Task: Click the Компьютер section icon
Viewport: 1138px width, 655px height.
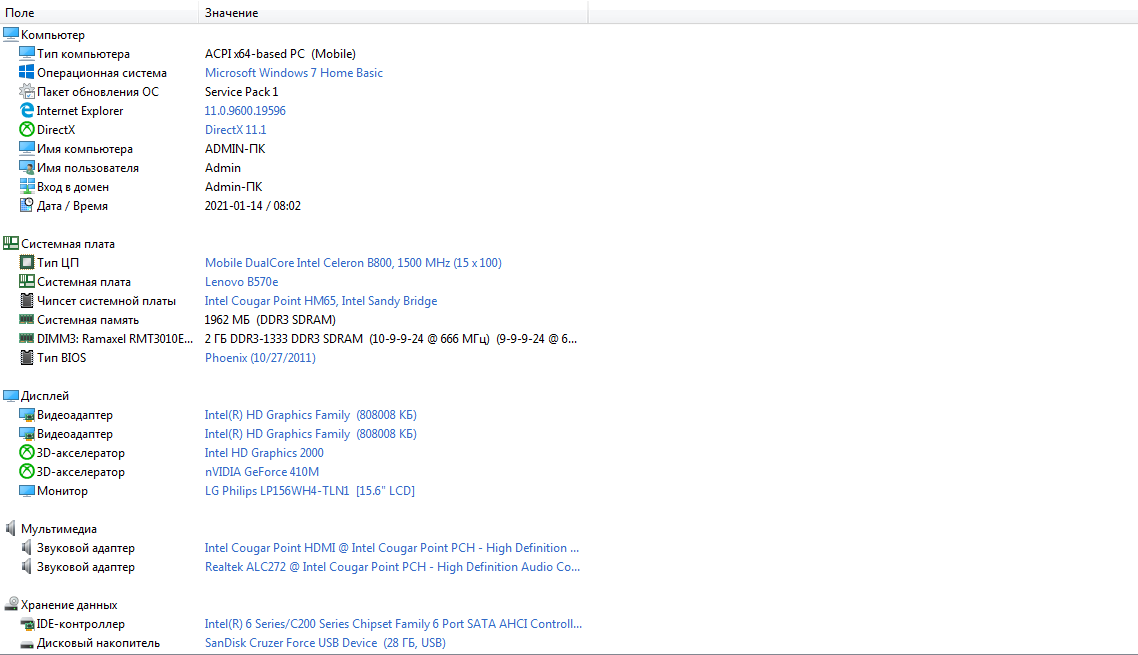Action: pyautogui.click(x=11, y=34)
